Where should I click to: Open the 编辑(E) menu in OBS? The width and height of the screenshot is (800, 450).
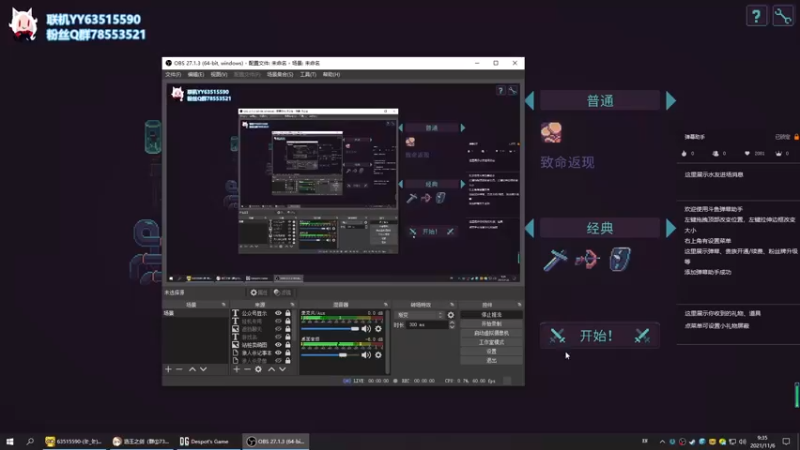point(196,74)
